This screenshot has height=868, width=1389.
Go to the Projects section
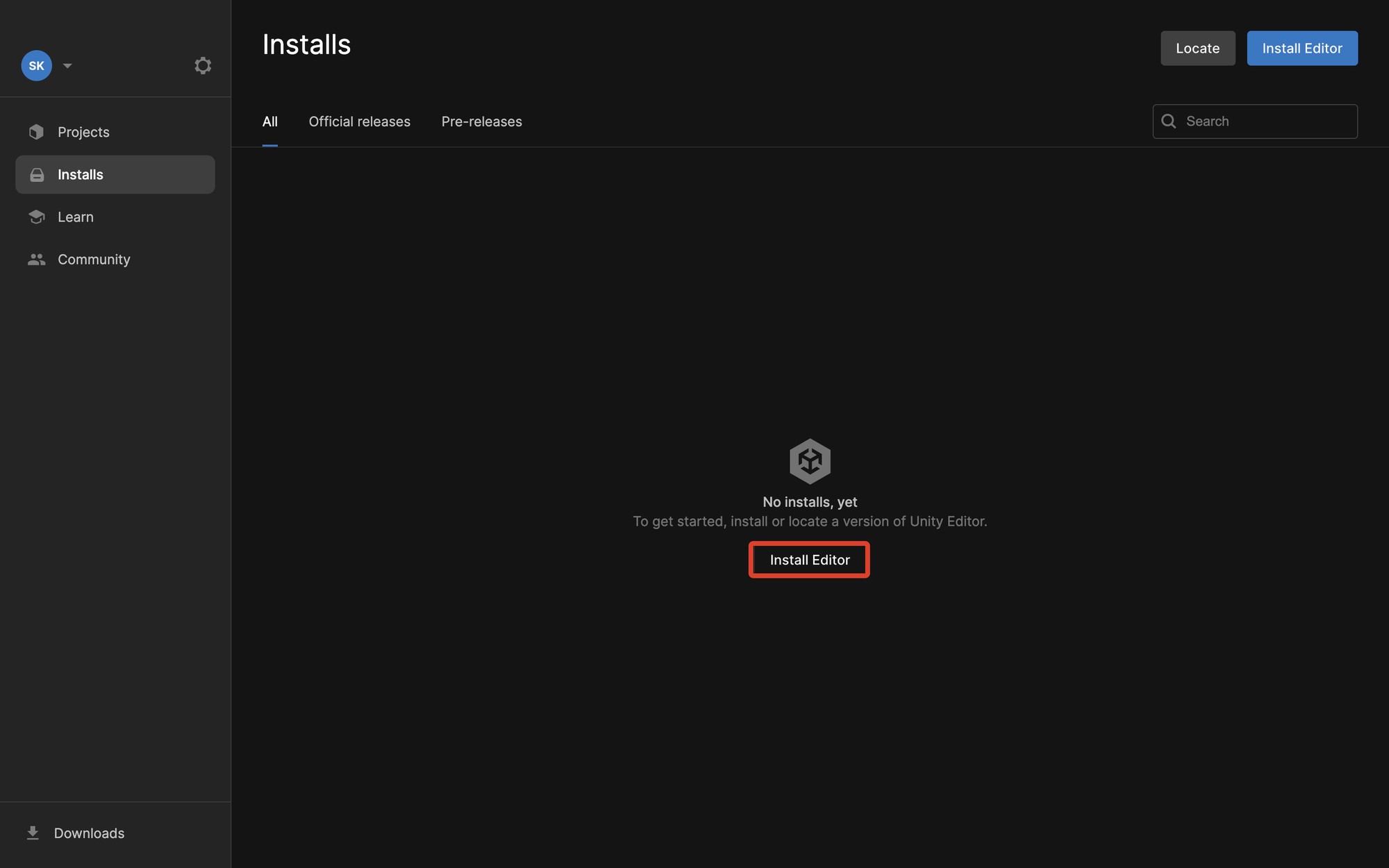(x=115, y=132)
